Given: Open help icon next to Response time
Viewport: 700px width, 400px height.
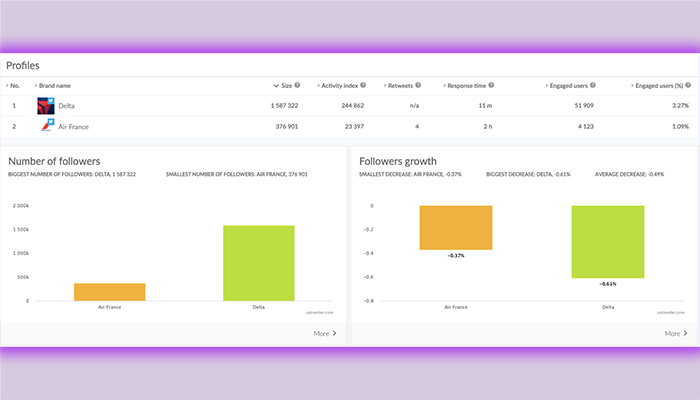Looking at the screenshot, I should pos(491,85).
